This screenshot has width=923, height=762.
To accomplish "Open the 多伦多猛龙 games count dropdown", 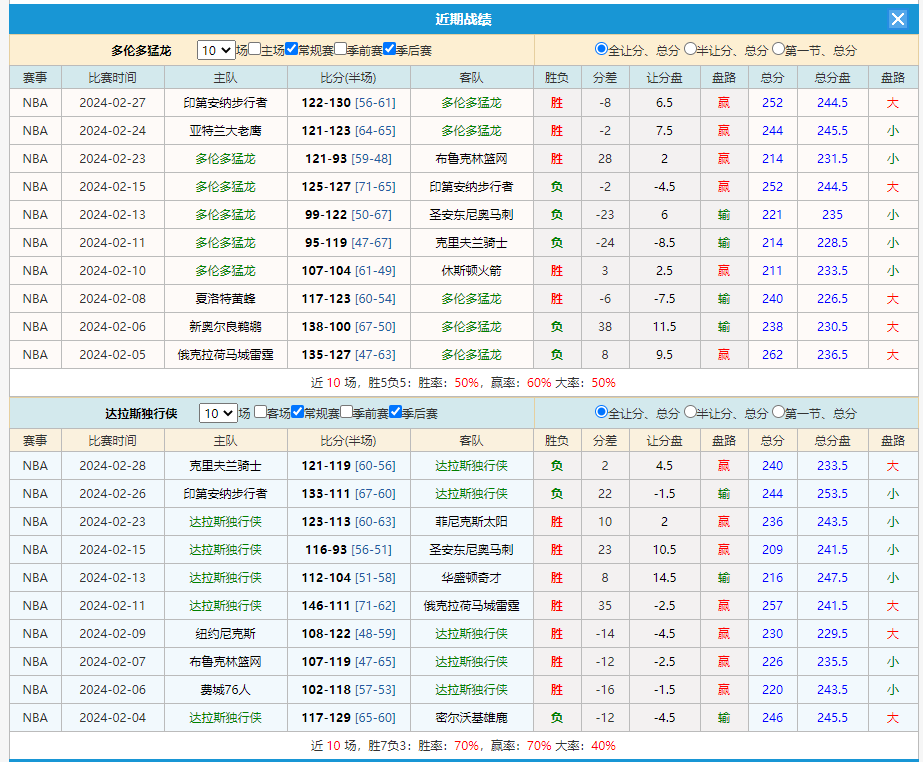I will coord(216,50).
